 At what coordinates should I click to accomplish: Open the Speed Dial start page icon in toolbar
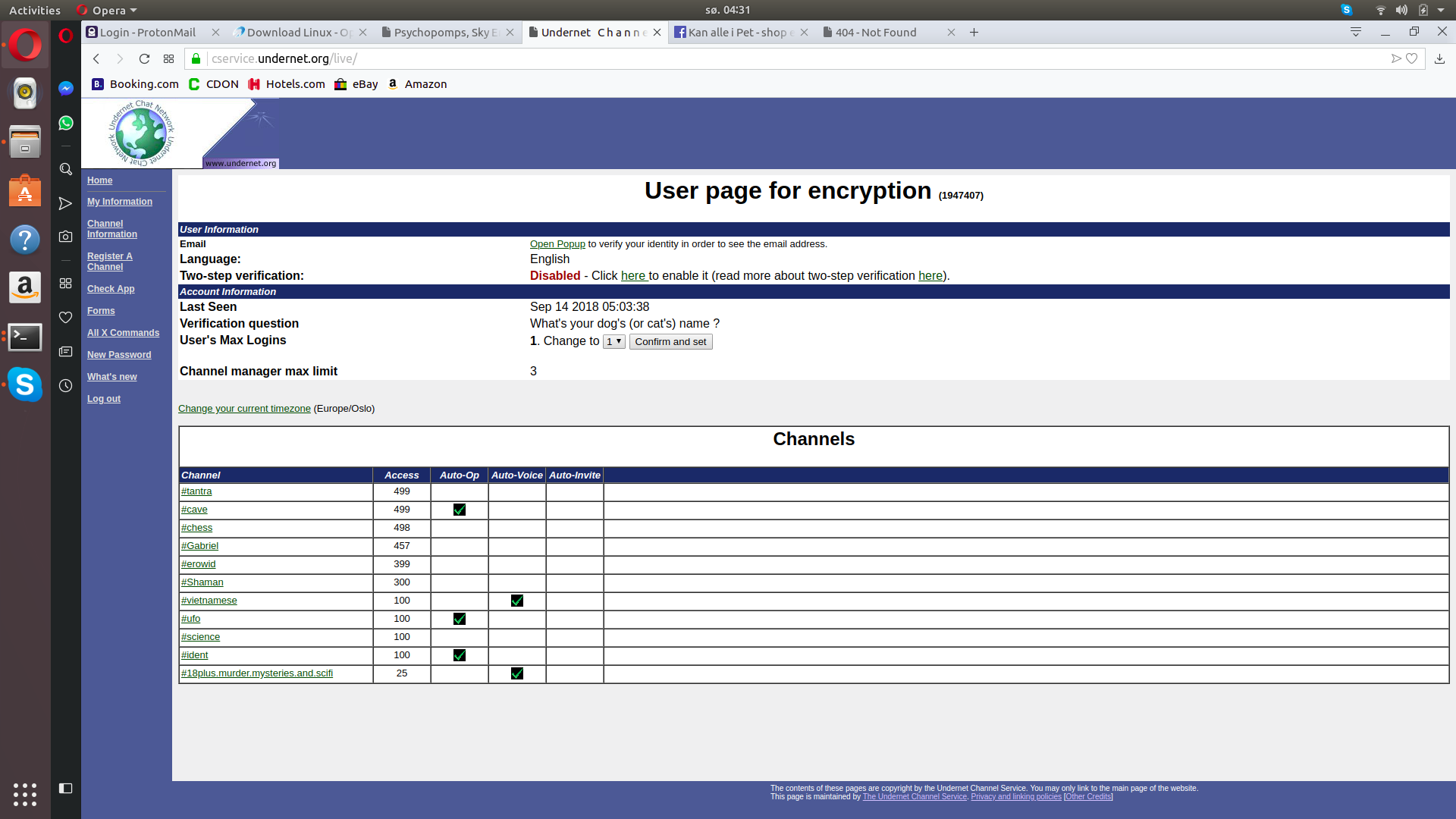(x=168, y=58)
